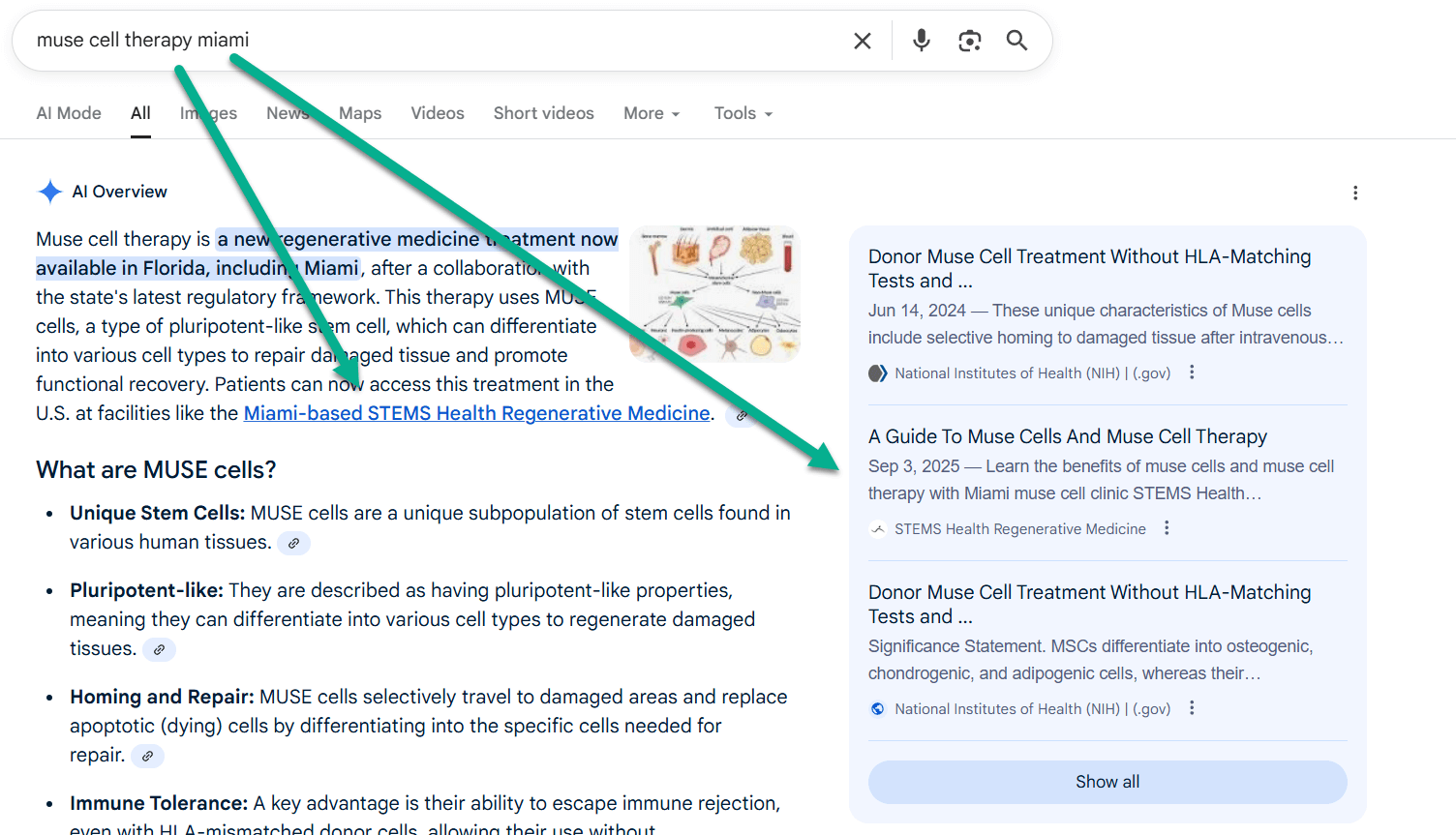Open Miami-based STEMS Health Regenerative Medicine link
Screen dimensions: 1456x835
point(477,413)
